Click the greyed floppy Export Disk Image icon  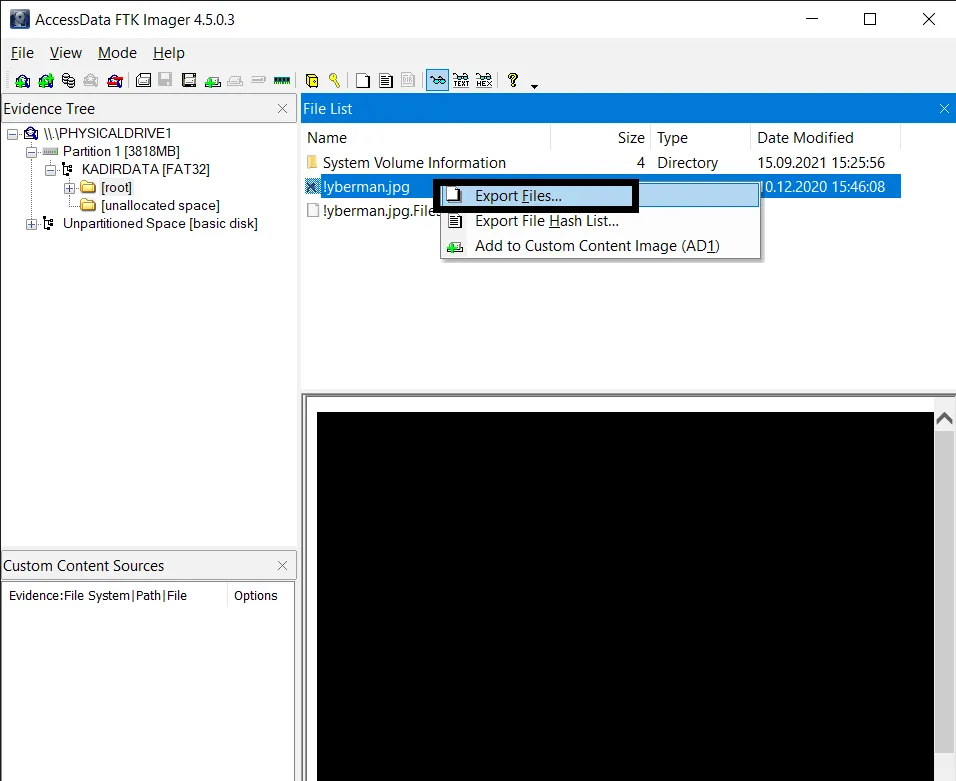click(x=165, y=80)
